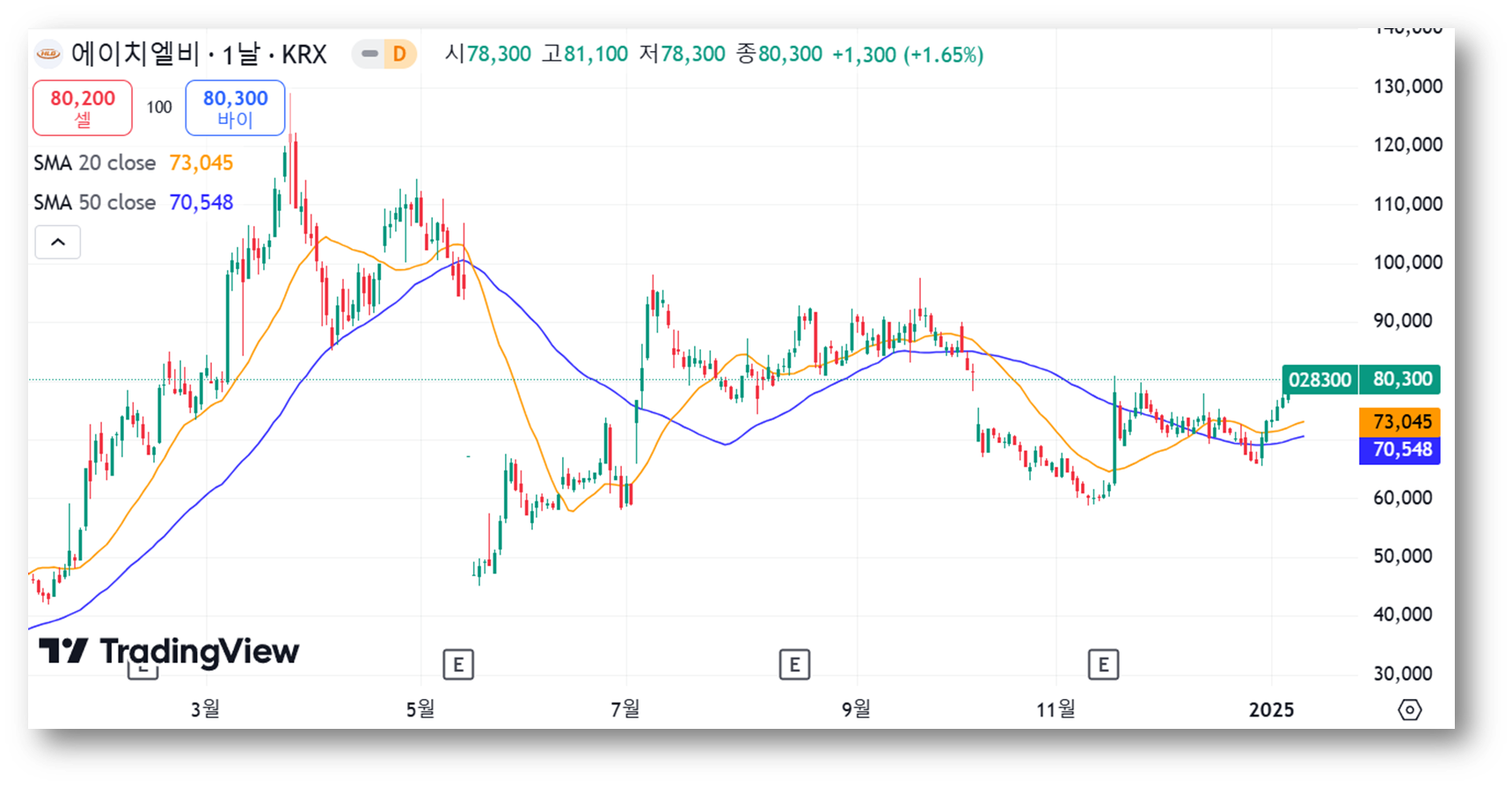The width and height of the screenshot is (1512, 786).
Task: Click the 5월 time axis label
Action: 420,709
